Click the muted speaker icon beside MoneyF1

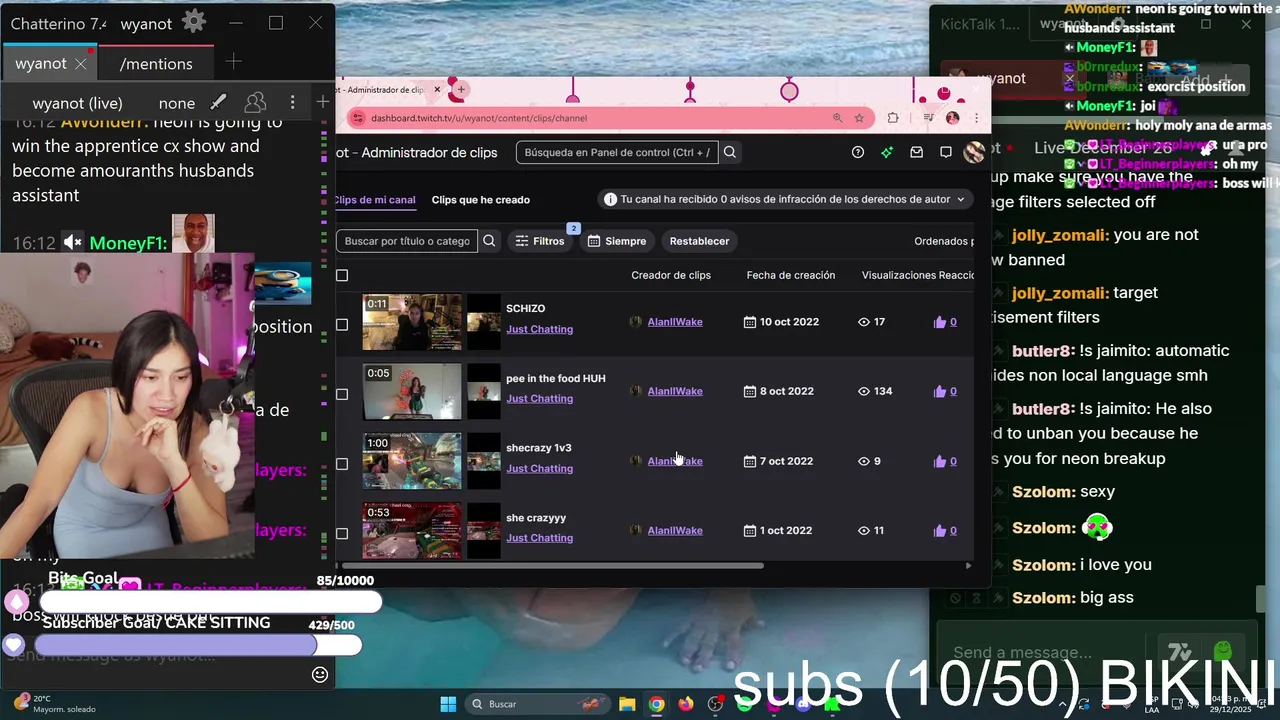click(x=72, y=242)
